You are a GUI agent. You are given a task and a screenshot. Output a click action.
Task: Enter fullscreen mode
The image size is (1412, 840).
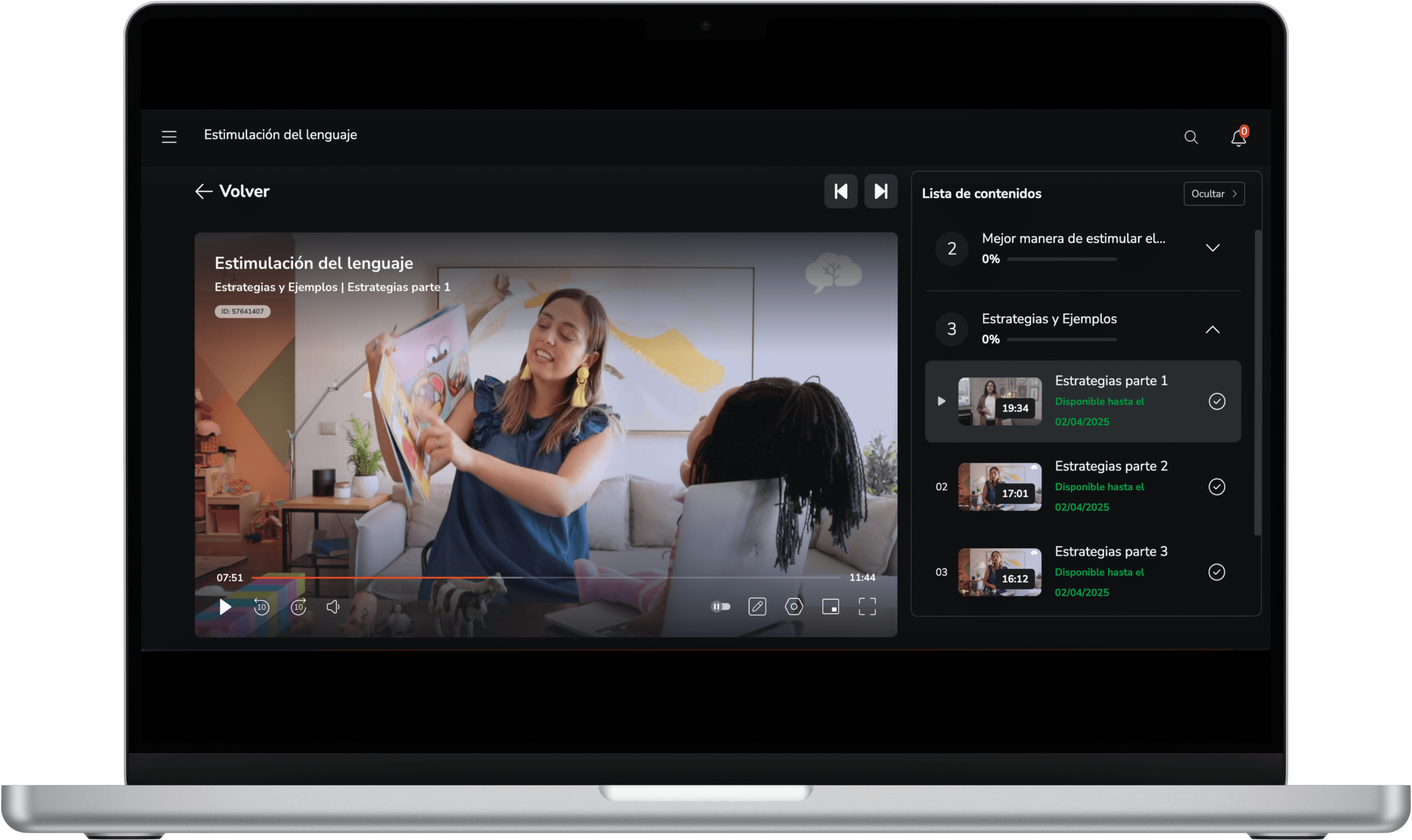(867, 607)
